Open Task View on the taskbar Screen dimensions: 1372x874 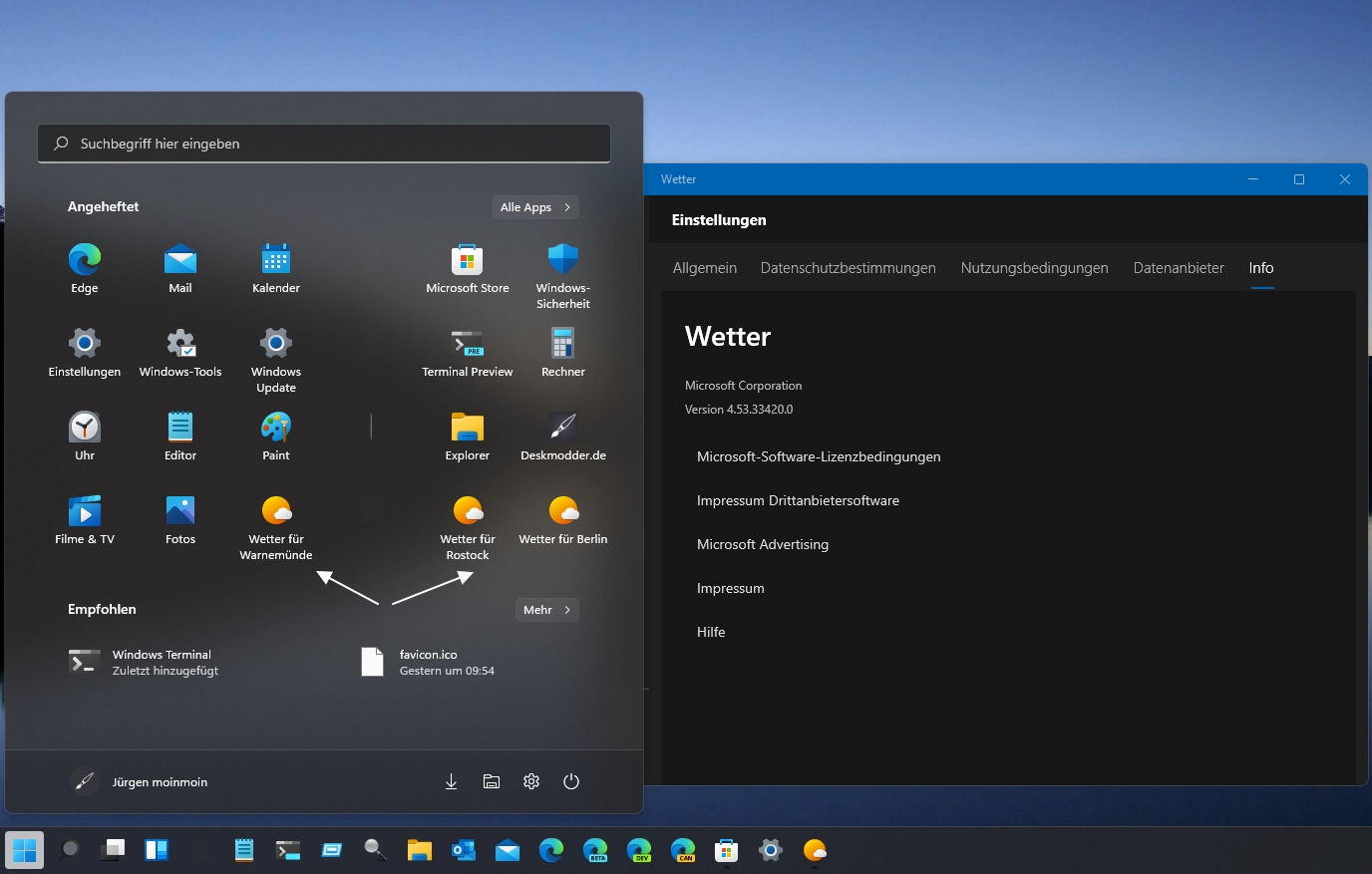coord(113,850)
